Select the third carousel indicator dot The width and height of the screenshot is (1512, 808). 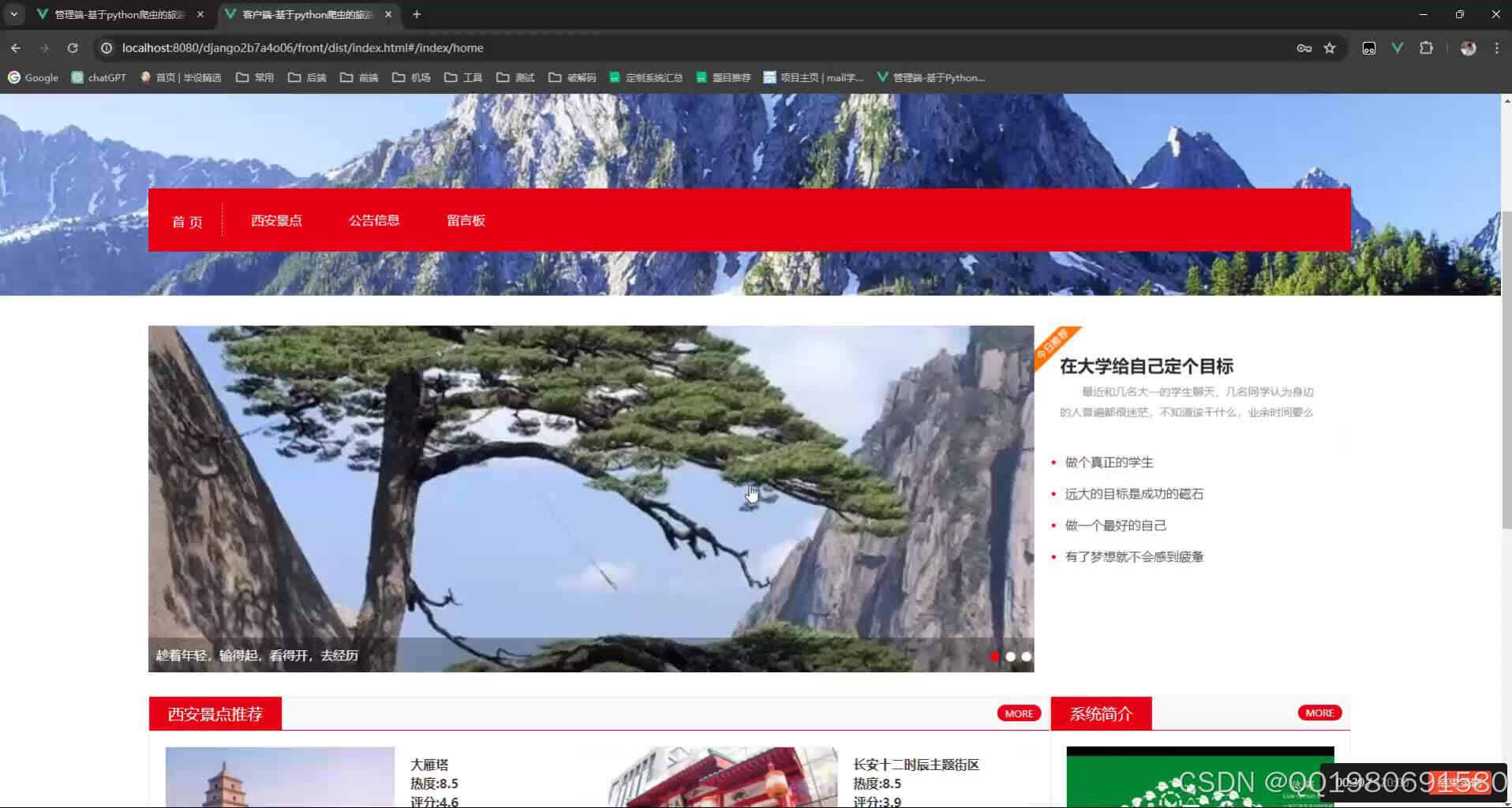coord(1027,656)
